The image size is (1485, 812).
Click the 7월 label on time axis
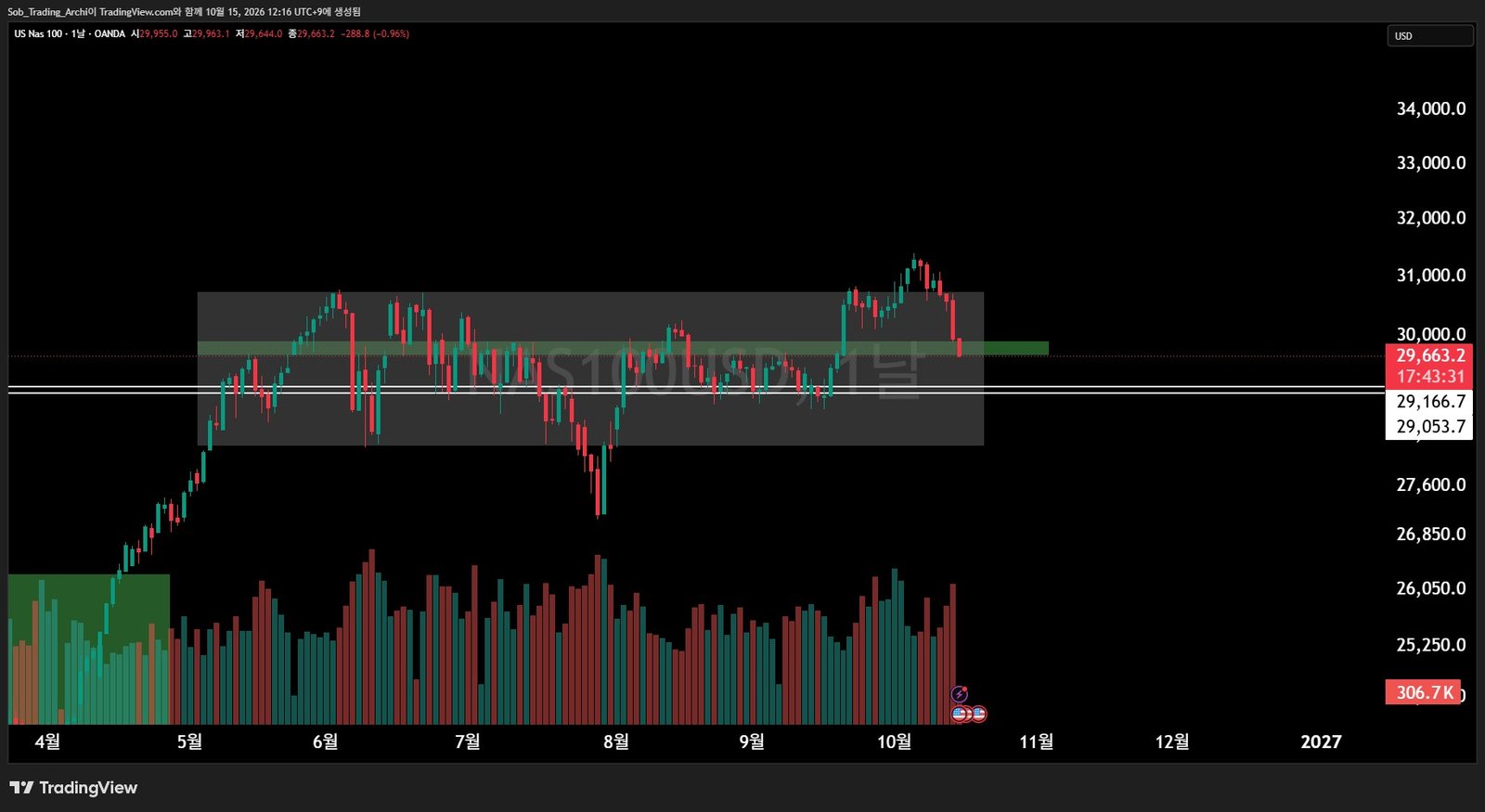click(468, 741)
